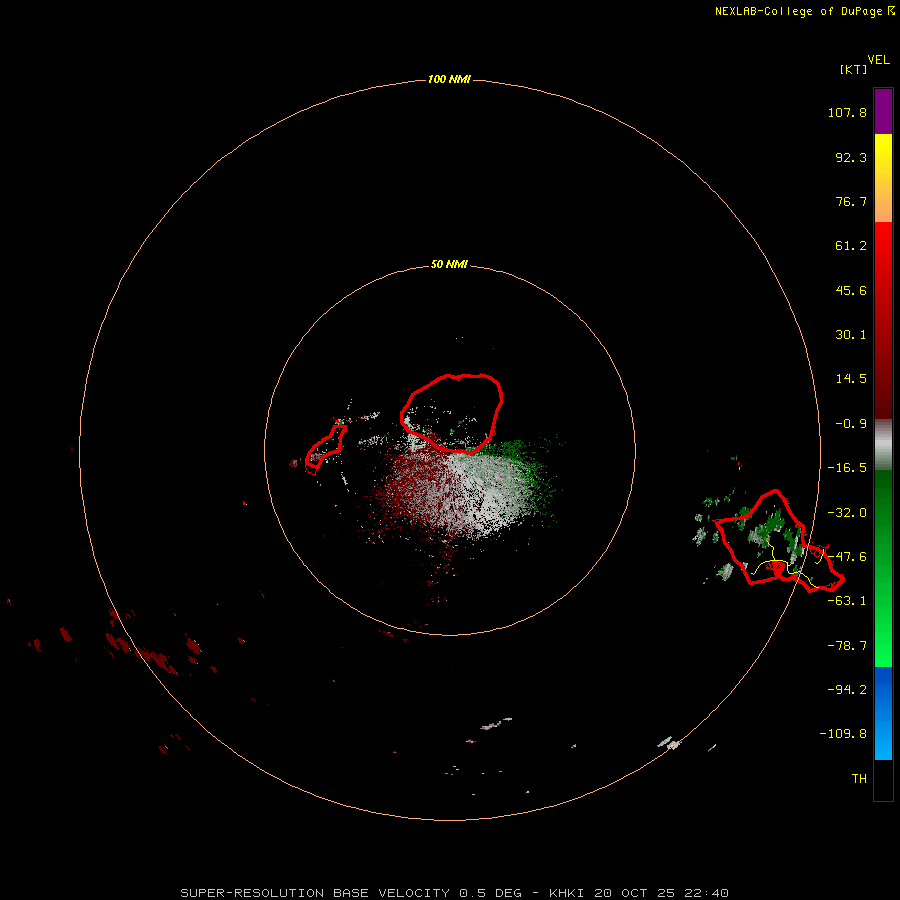Click the red segment of the color bar
900x900 pixels.
coord(883,320)
